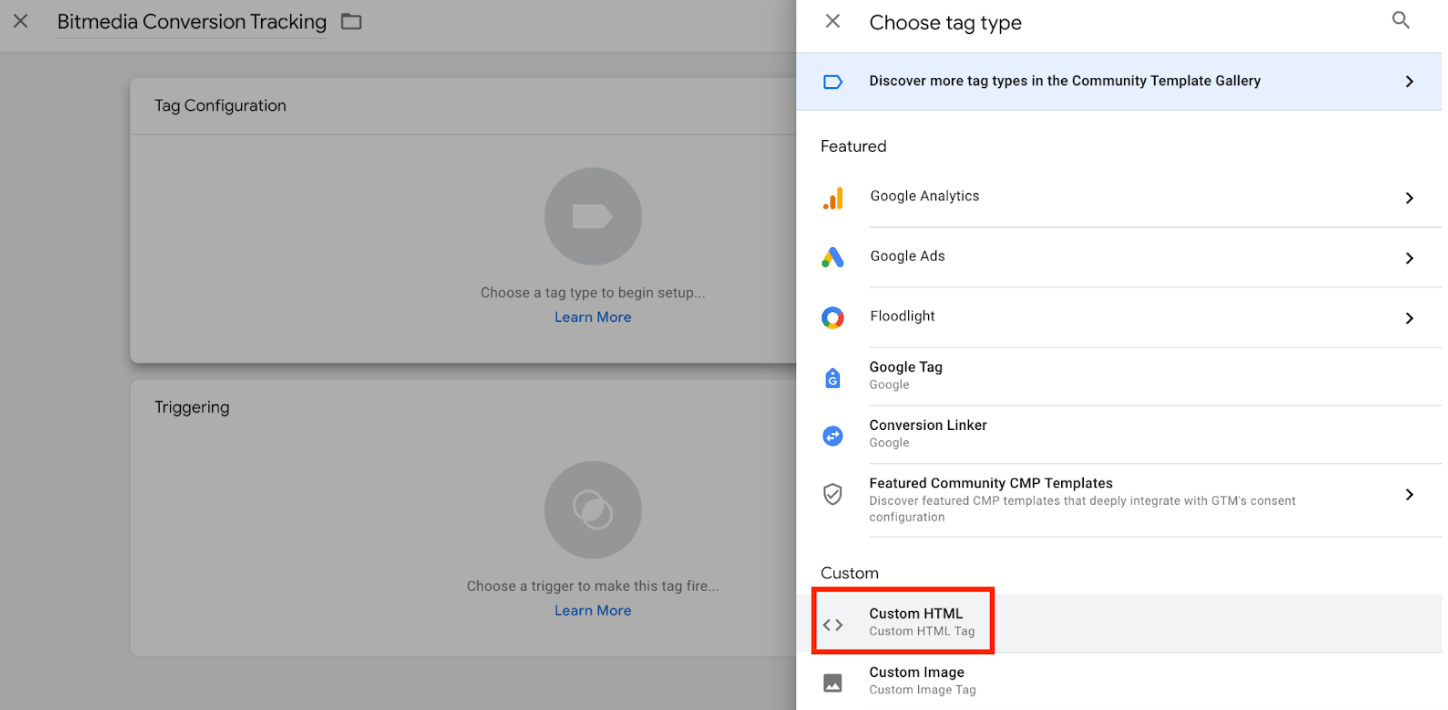The image size is (1448, 710).
Task: Close the Bitmedia Conversion Tracking tag editor
Action: pos(20,22)
